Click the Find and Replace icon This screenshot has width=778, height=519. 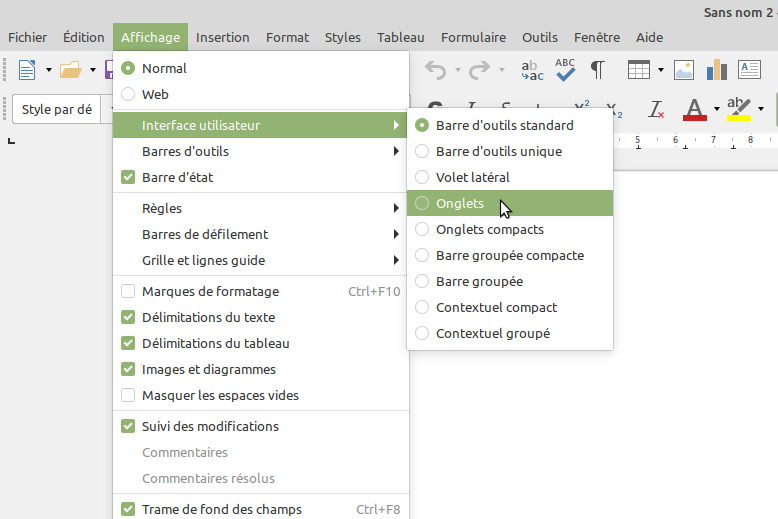[x=532, y=70]
